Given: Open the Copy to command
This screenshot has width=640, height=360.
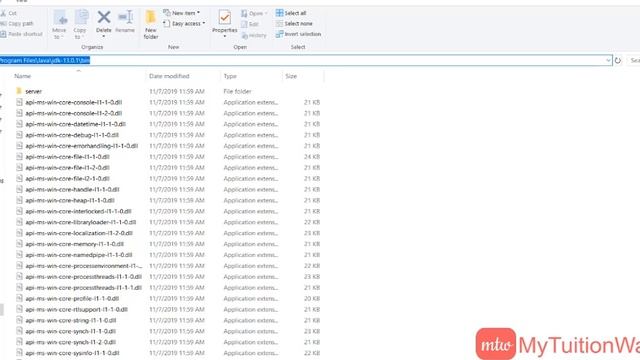Looking at the screenshot, I should tap(80, 25).
